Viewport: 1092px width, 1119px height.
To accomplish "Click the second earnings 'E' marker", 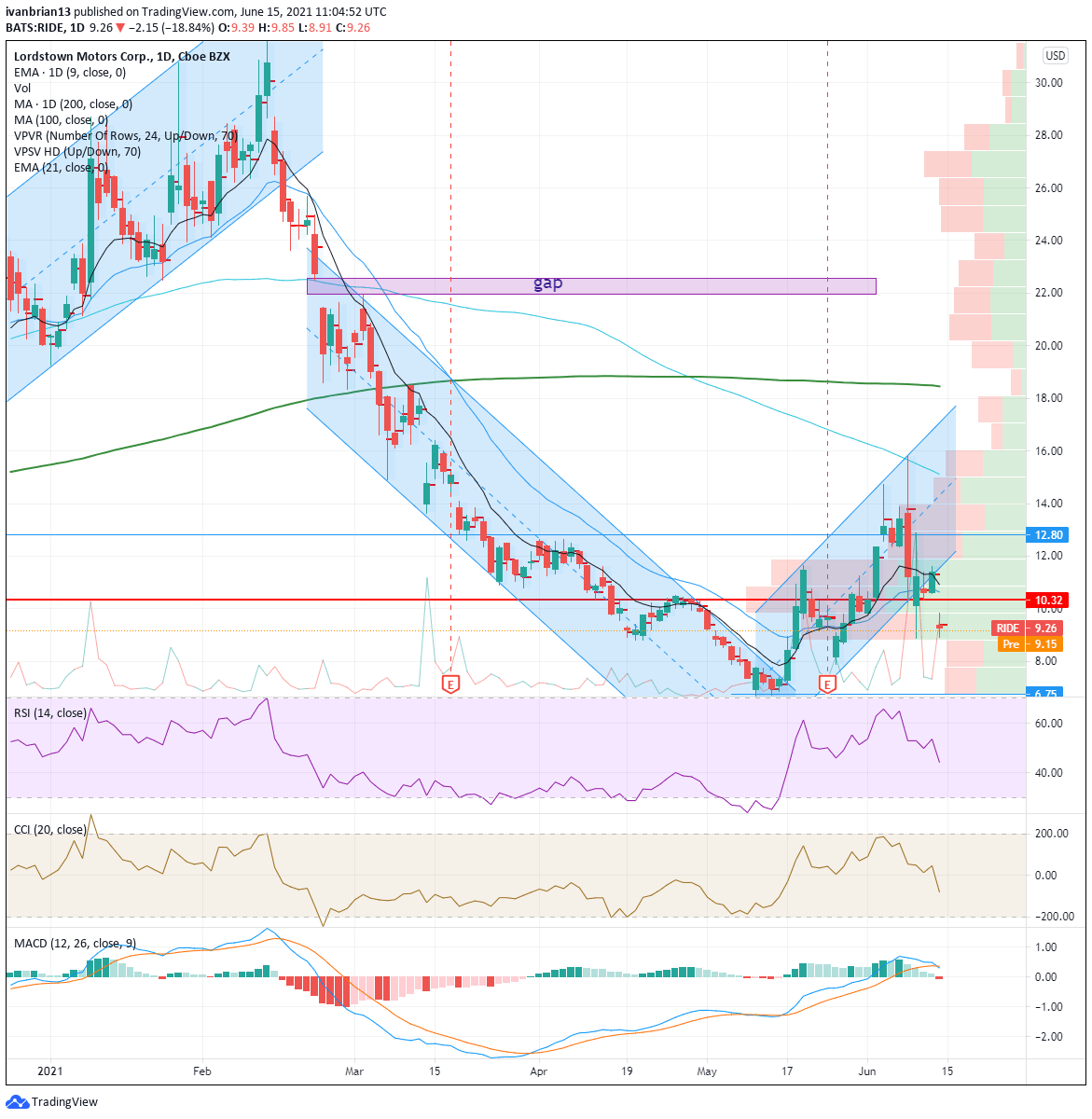I will [827, 685].
